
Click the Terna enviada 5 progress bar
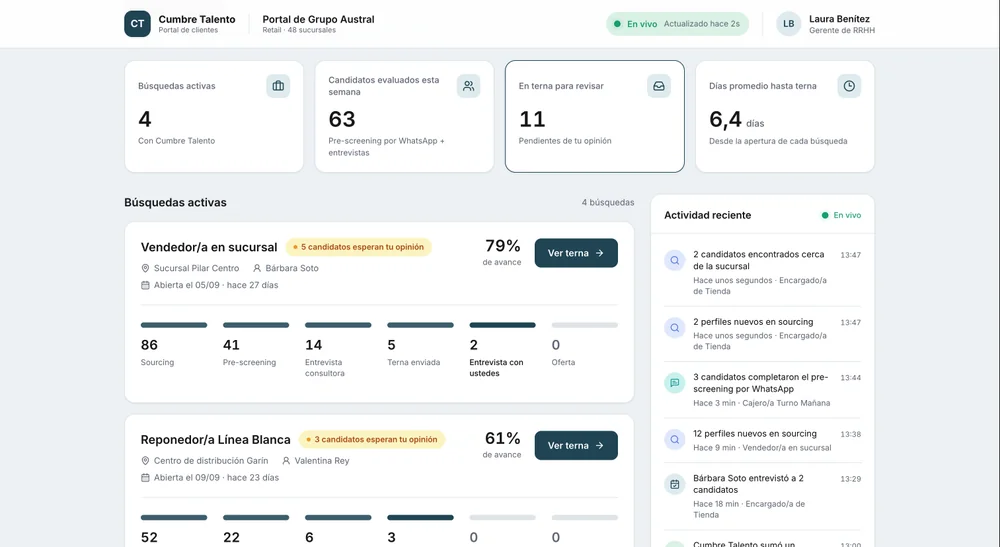420,325
